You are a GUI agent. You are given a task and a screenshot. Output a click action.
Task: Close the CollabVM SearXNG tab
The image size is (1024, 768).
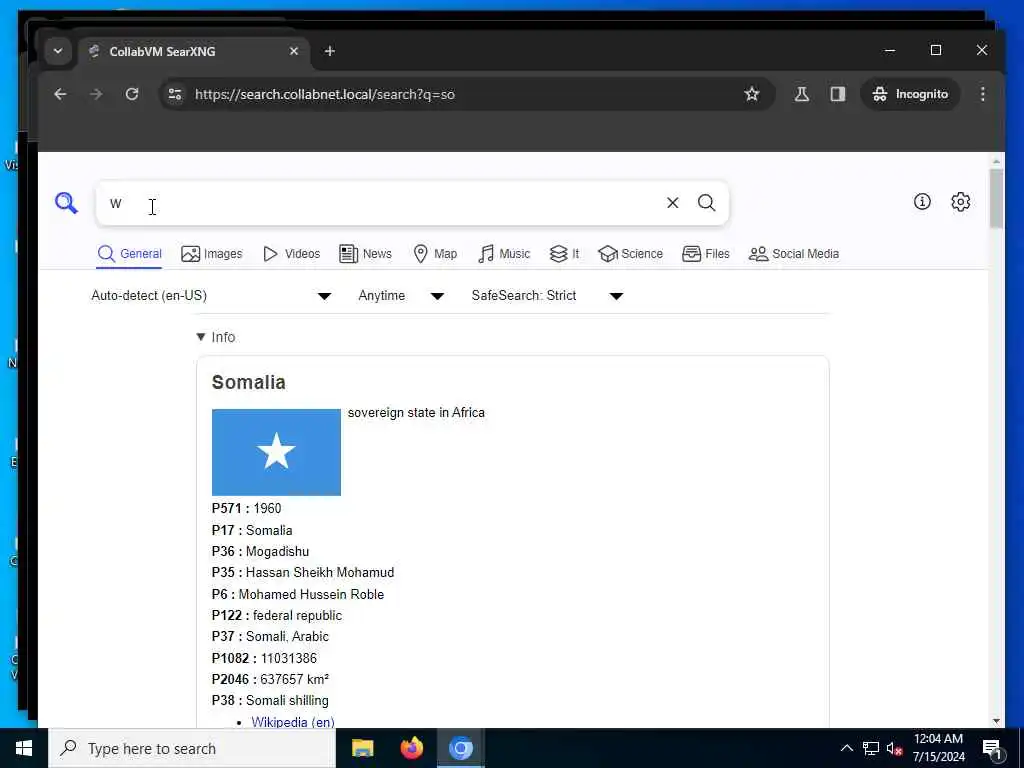click(x=294, y=51)
